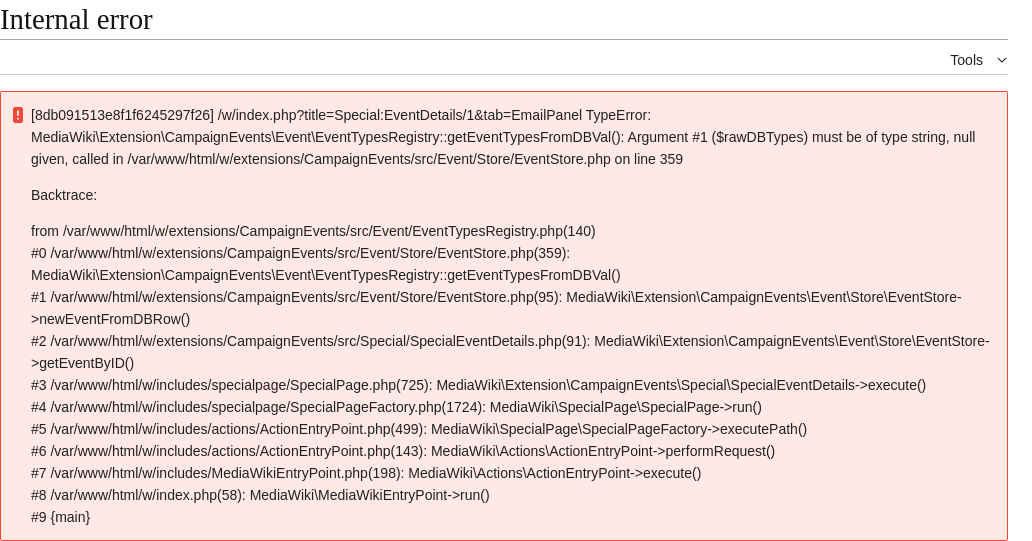Click backtrace line #6 ActionEntryPoint.php(143)
The height and width of the screenshot is (541, 1032).
pos(403,451)
